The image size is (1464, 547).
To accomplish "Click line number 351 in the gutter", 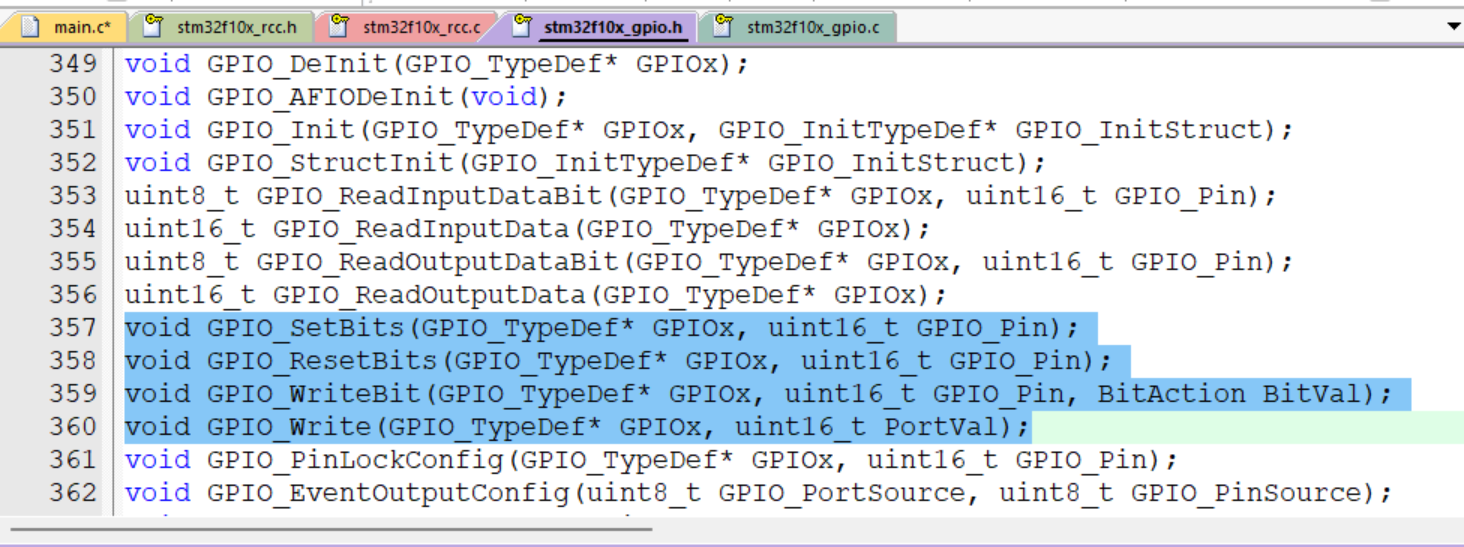I will coord(73,129).
